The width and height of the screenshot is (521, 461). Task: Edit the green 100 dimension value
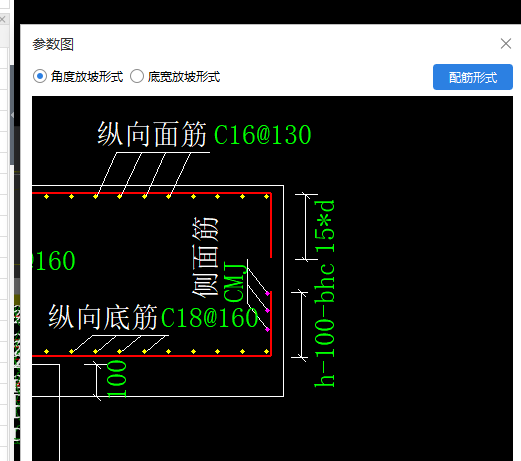tap(117, 379)
